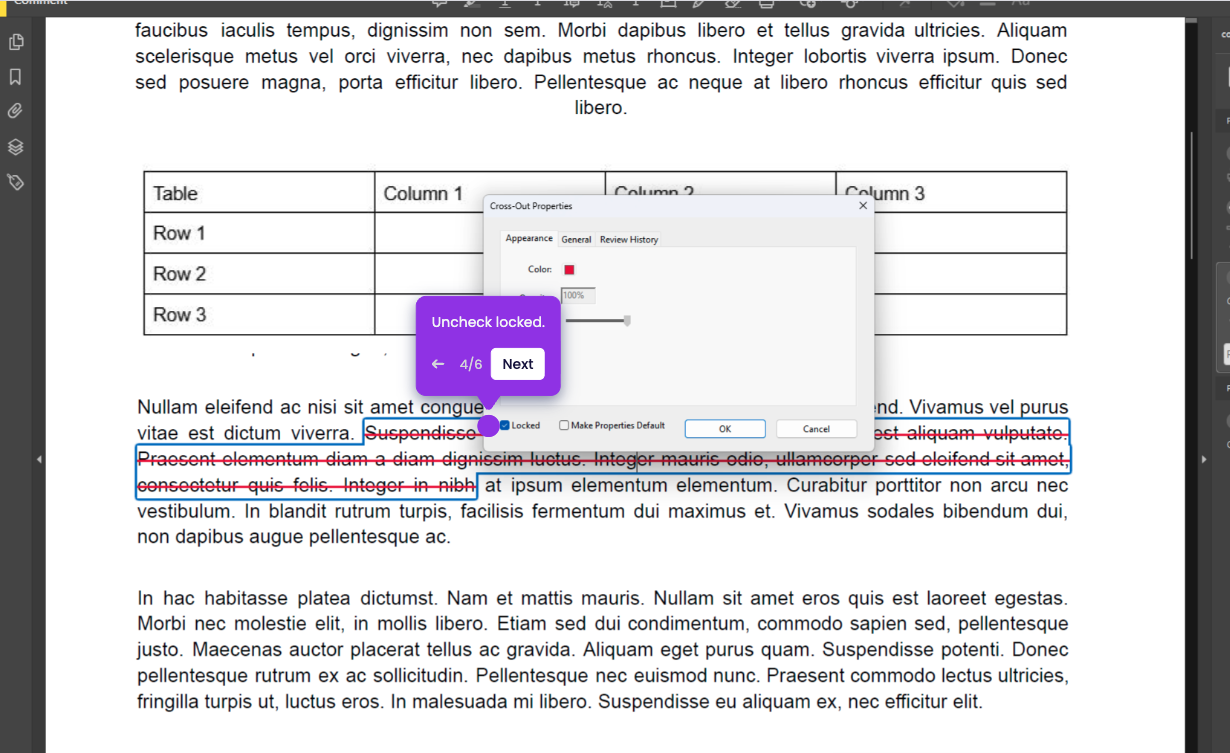Click the "Column 1" header cell
The width and height of the screenshot is (1230, 753).
(x=490, y=192)
